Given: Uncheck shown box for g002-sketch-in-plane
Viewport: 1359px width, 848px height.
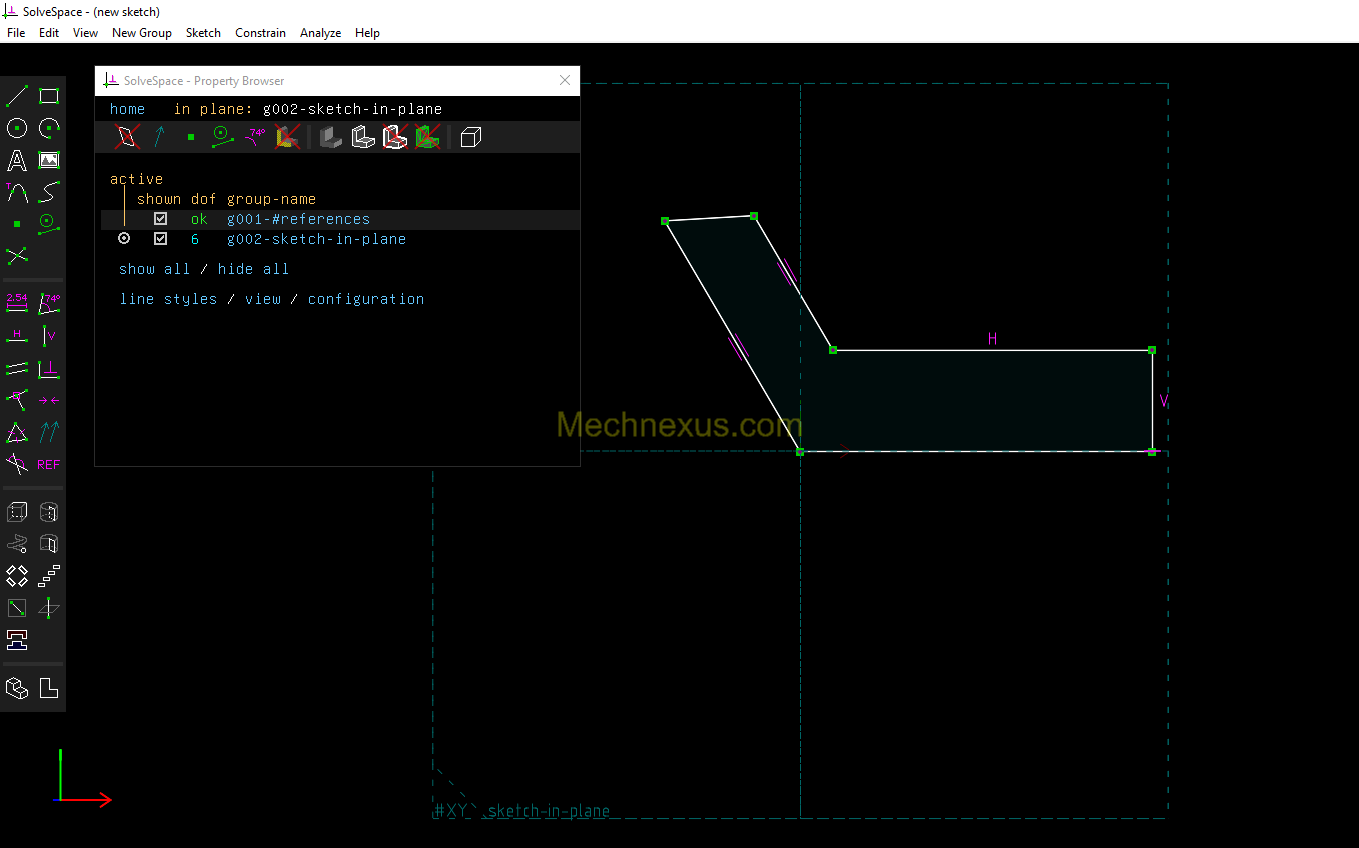Looking at the screenshot, I should pos(160,239).
